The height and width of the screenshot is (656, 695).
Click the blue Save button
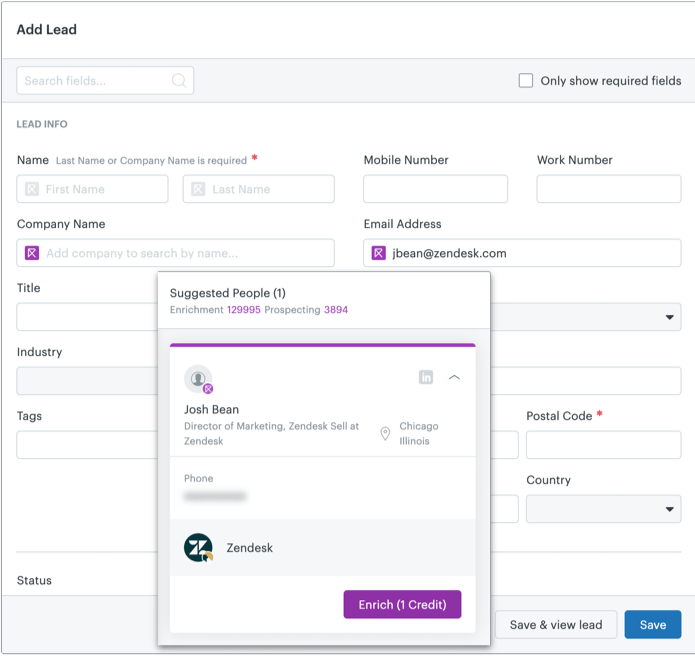[x=652, y=625]
